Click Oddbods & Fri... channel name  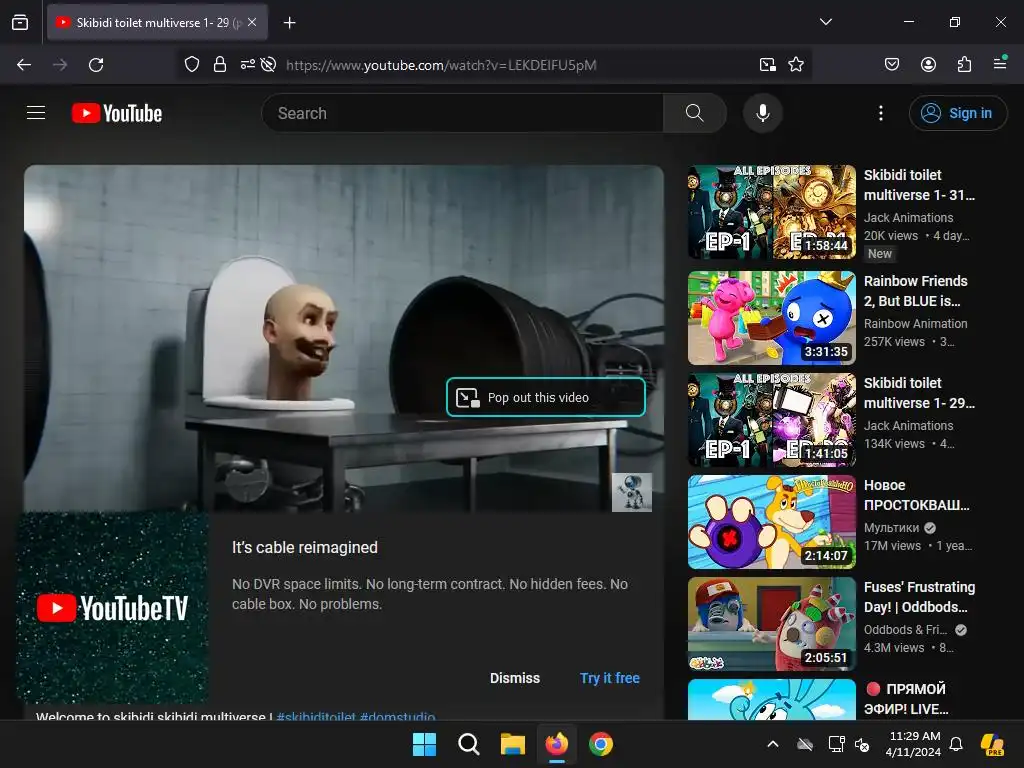(905, 630)
